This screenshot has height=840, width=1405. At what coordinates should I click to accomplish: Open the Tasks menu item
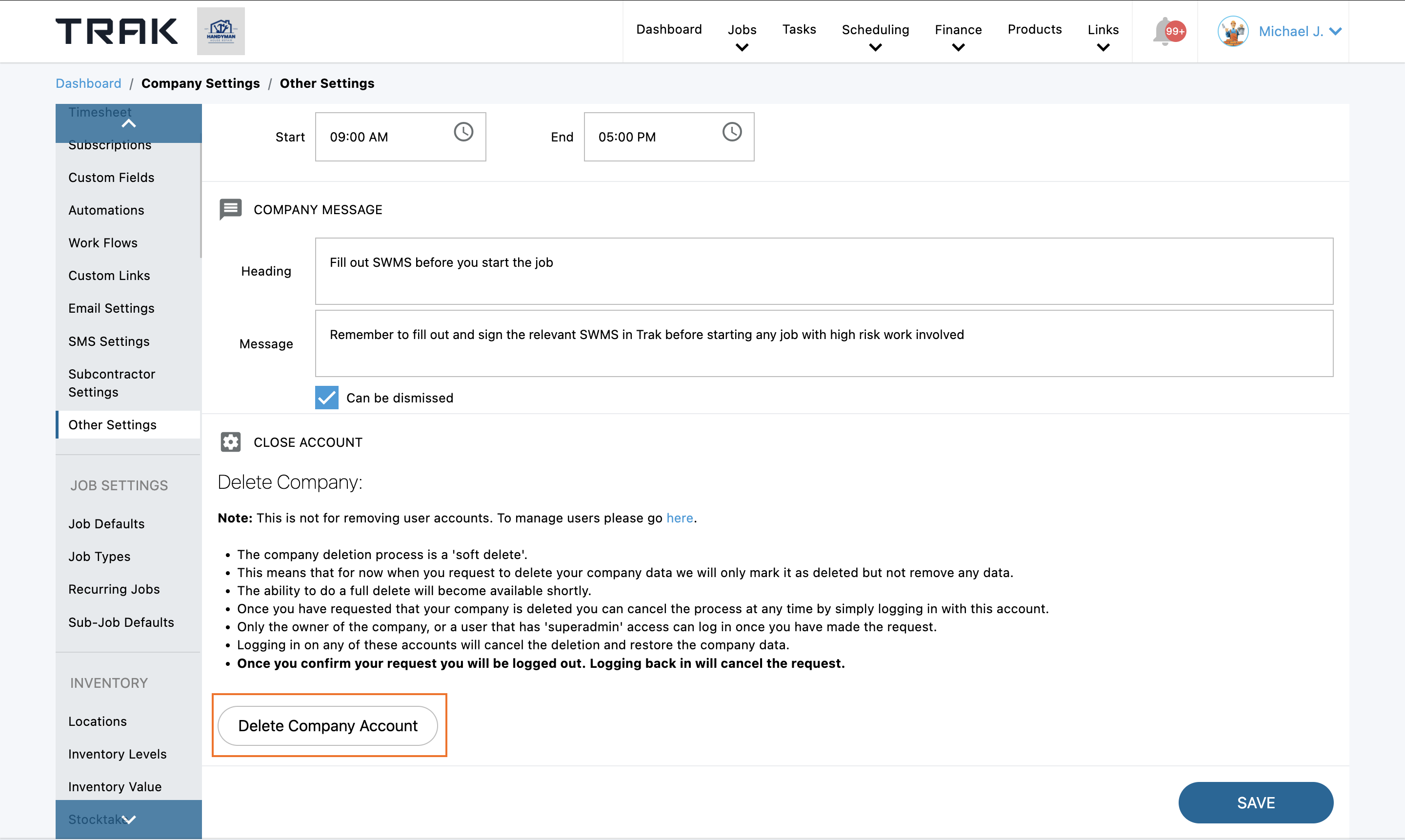tap(799, 29)
